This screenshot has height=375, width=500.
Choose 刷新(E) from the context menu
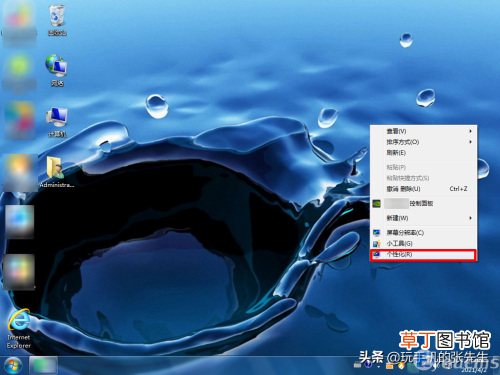[x=424, y=153]
